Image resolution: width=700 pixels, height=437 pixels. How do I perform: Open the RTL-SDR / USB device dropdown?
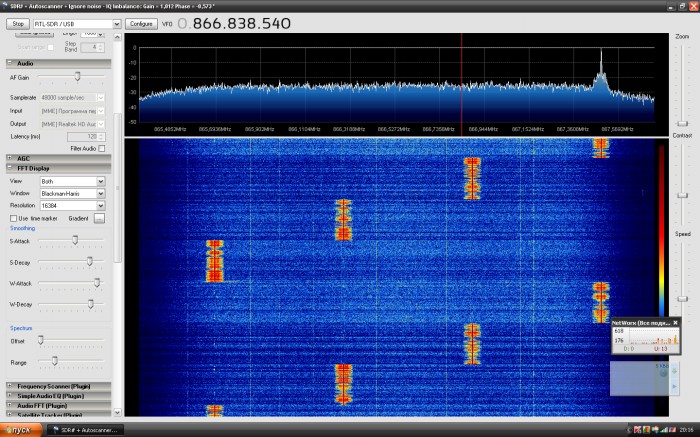pyautogui.click(x=117, y=24)
